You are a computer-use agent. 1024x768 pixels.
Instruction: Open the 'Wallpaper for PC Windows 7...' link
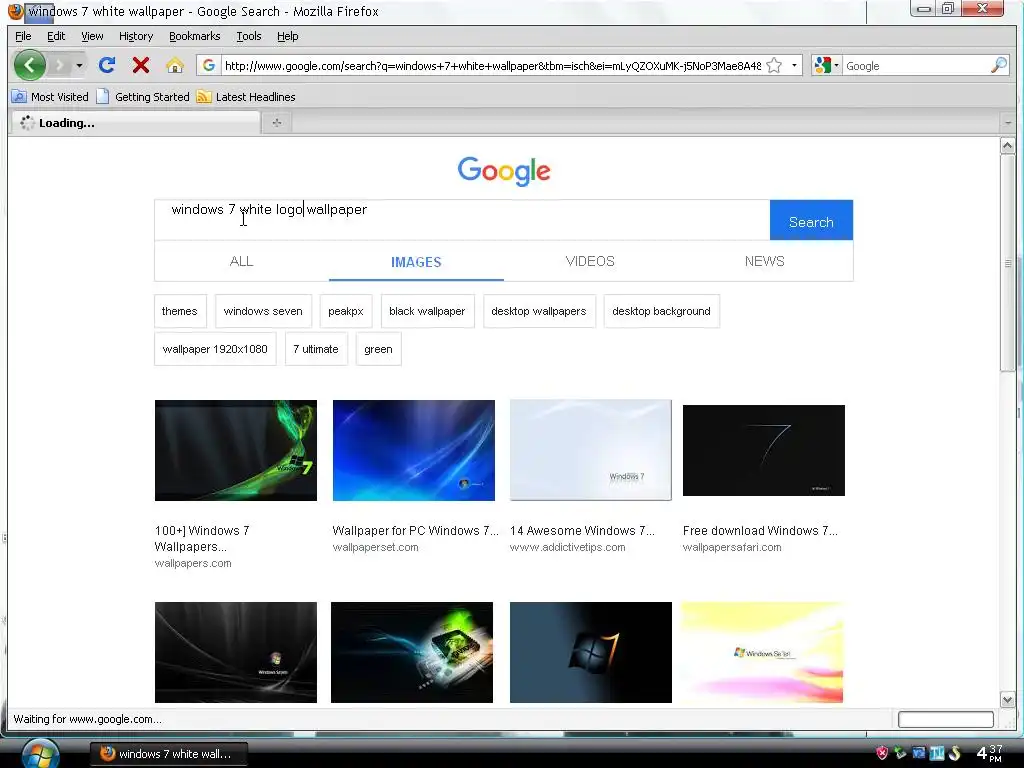point(415,531)
